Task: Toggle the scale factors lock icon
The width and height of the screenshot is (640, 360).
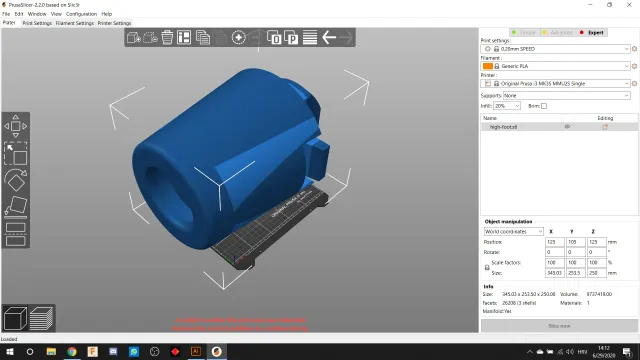Action: coord(487,268)
